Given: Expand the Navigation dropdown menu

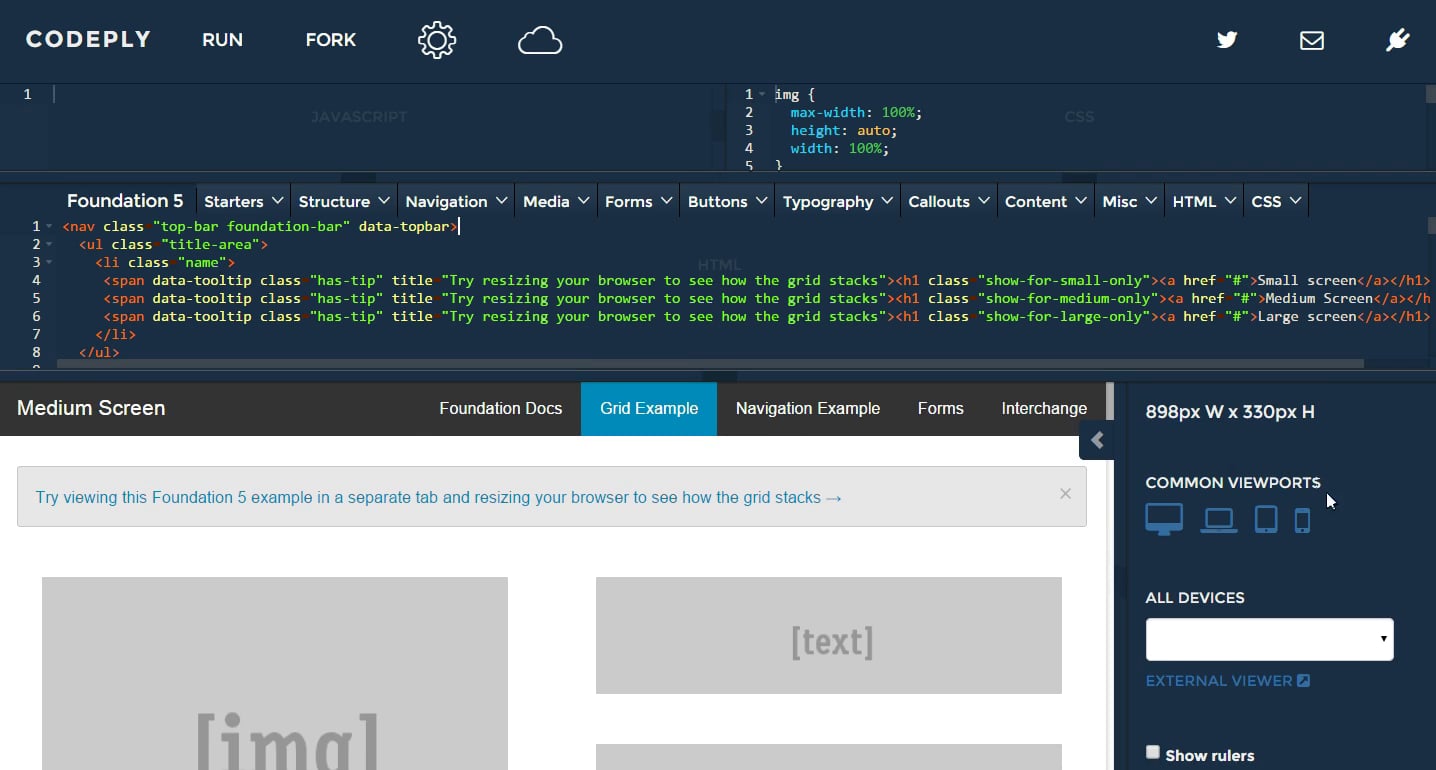Looking at the screenshot, I should pyautogui.click(x=456, y=201).
